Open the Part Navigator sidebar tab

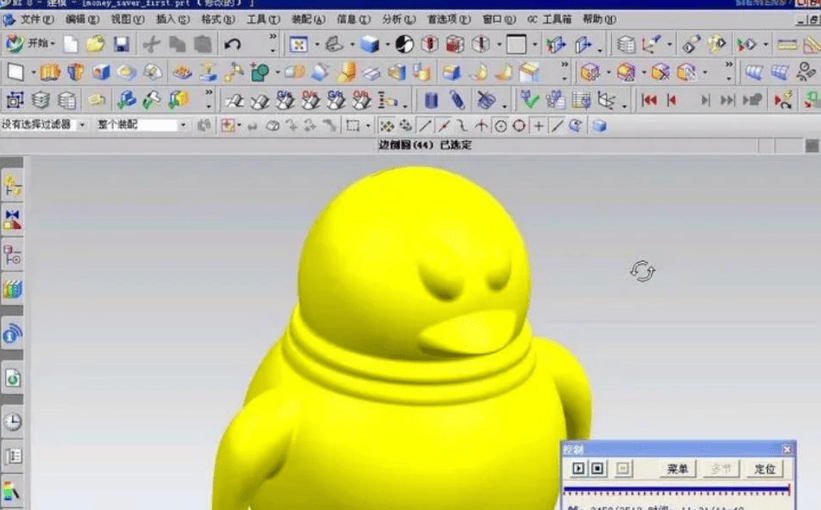coord(13,255)
